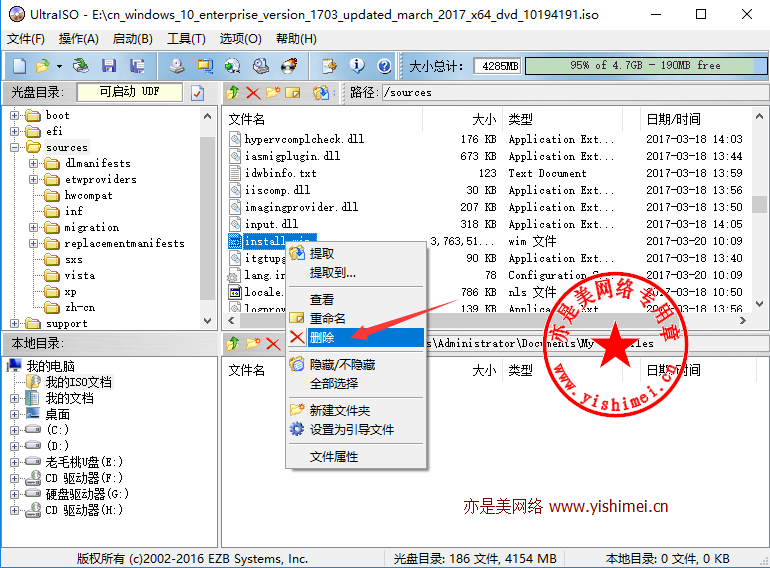Click the Save floppy disk icon
Screen dimensions: 770x568
point(109,65)
